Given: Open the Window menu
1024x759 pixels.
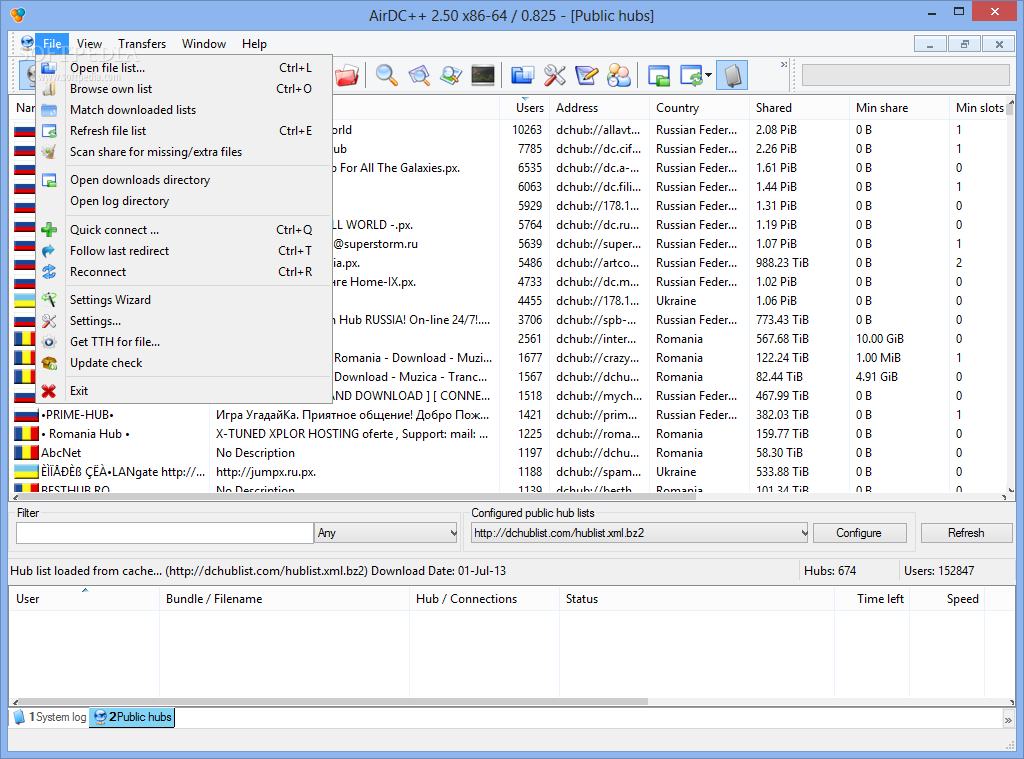Looking at the screenshot, I should coord(204,44).
